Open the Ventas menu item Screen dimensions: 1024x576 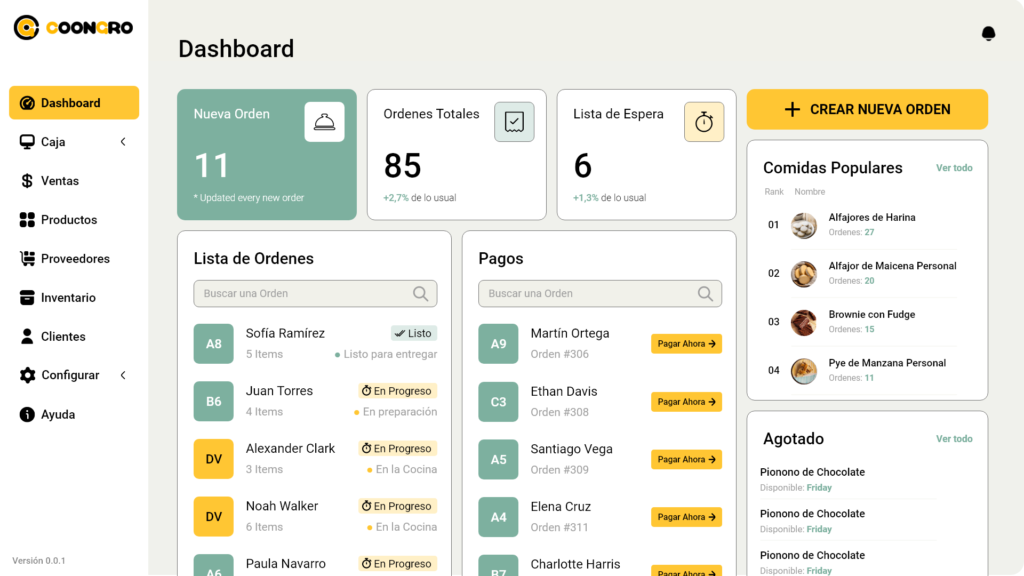[59, 181]
